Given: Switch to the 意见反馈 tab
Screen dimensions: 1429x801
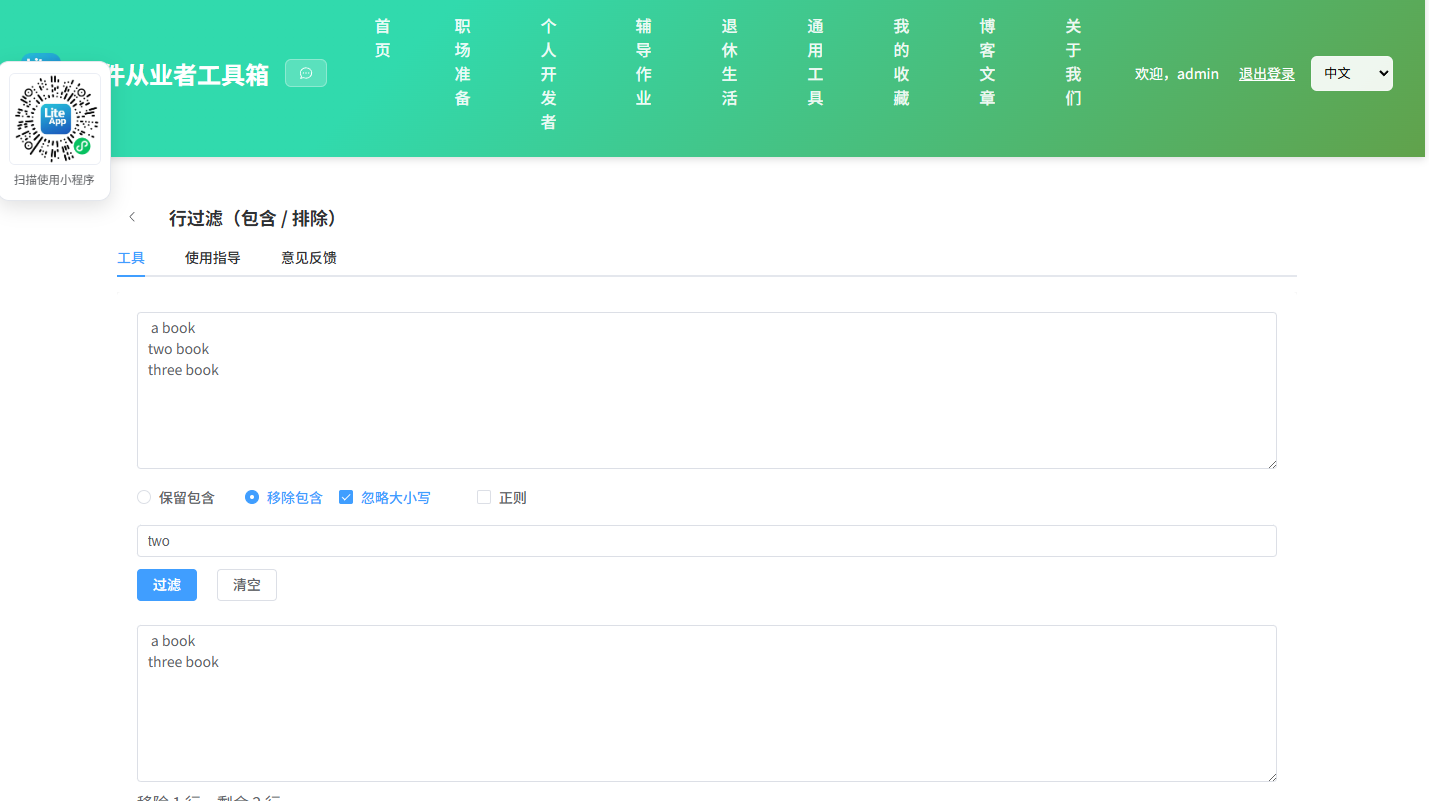Looking at the screenshot, I should coord(309,258).
